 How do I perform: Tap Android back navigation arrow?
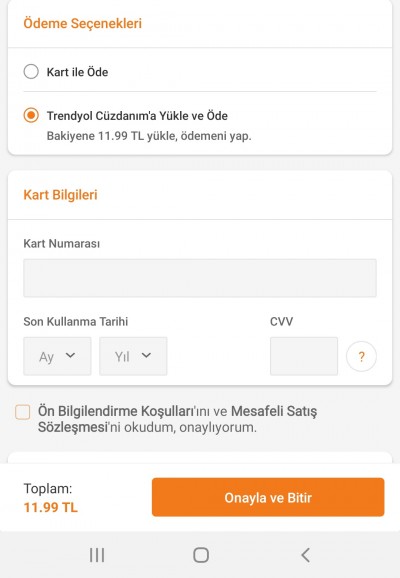click(x=305, y=555)
